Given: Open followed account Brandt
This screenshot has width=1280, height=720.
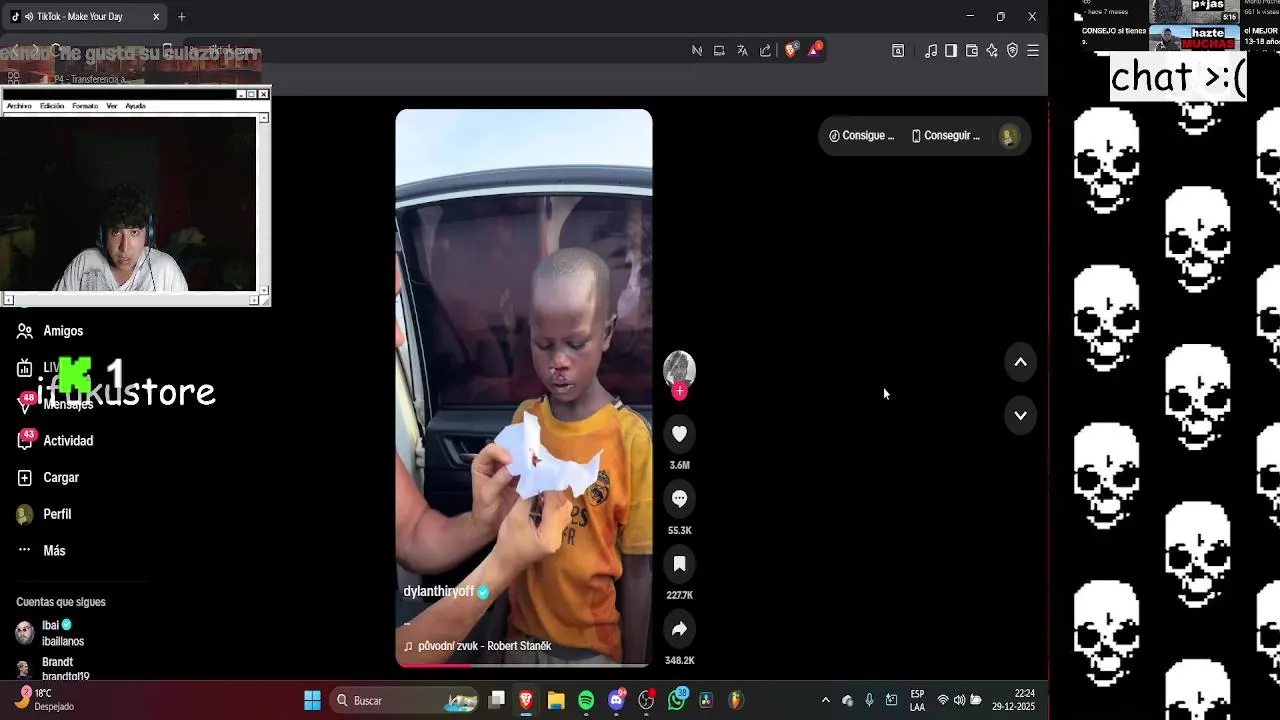Looking at the screenshot, I should click(50, 669).
